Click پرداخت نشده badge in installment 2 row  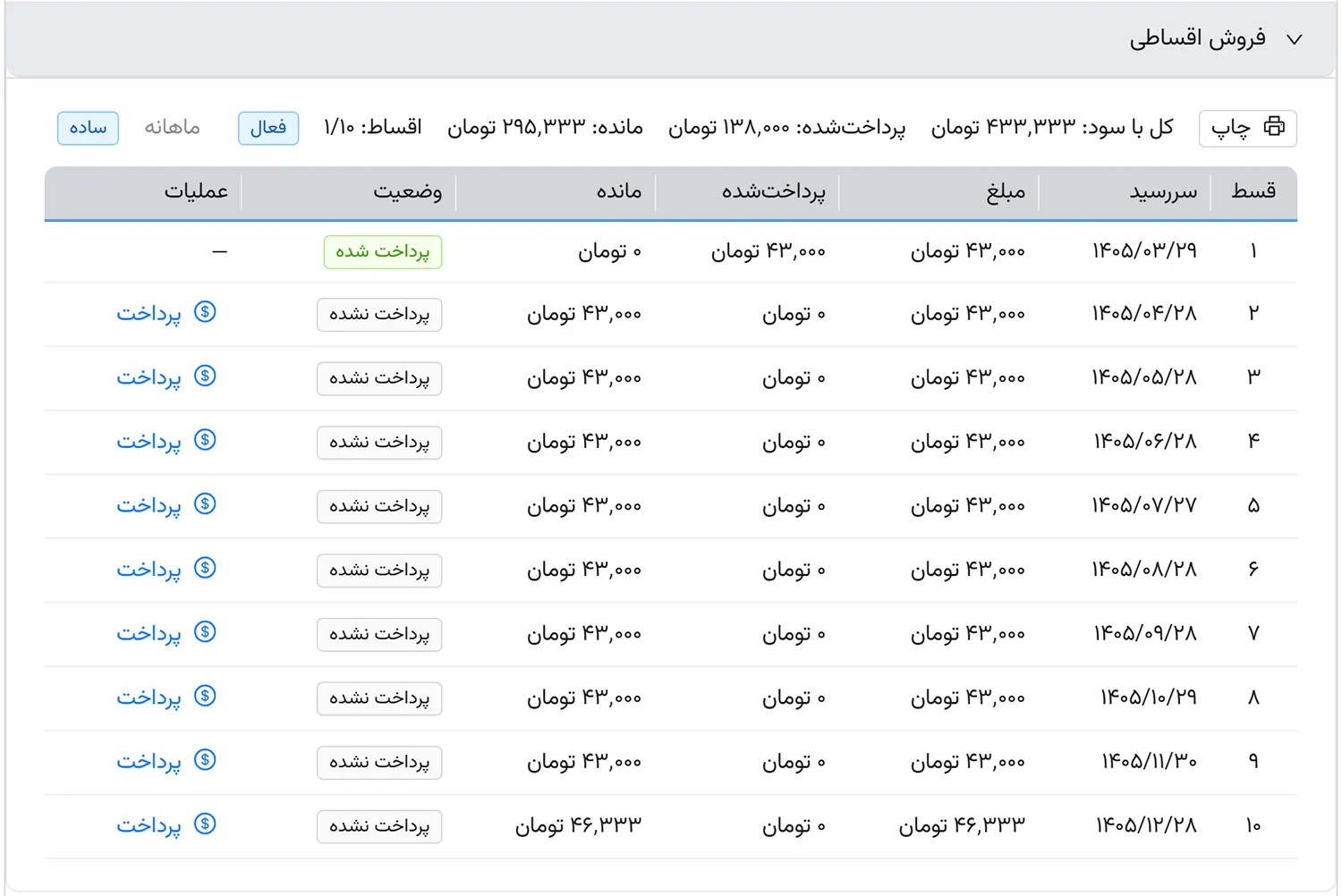379,315
